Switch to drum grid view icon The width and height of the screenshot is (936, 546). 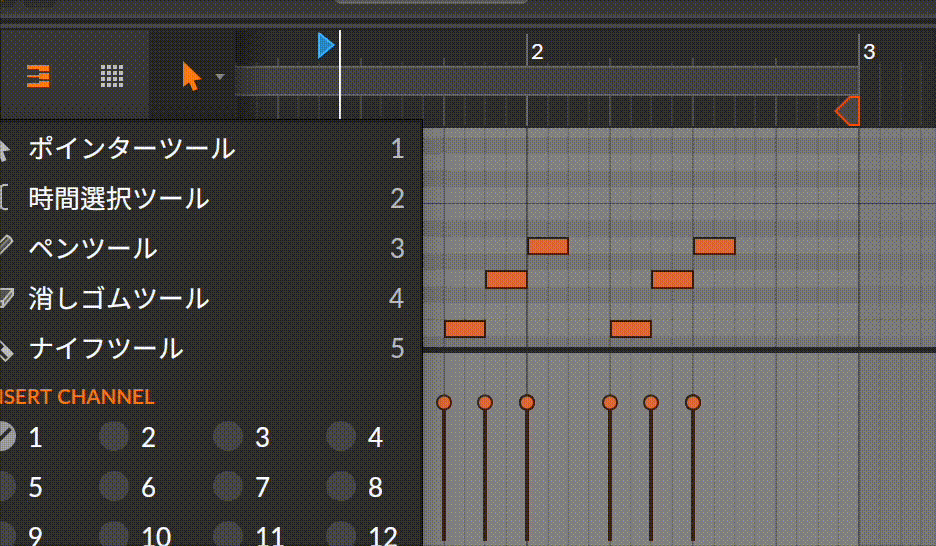(112, 76)
